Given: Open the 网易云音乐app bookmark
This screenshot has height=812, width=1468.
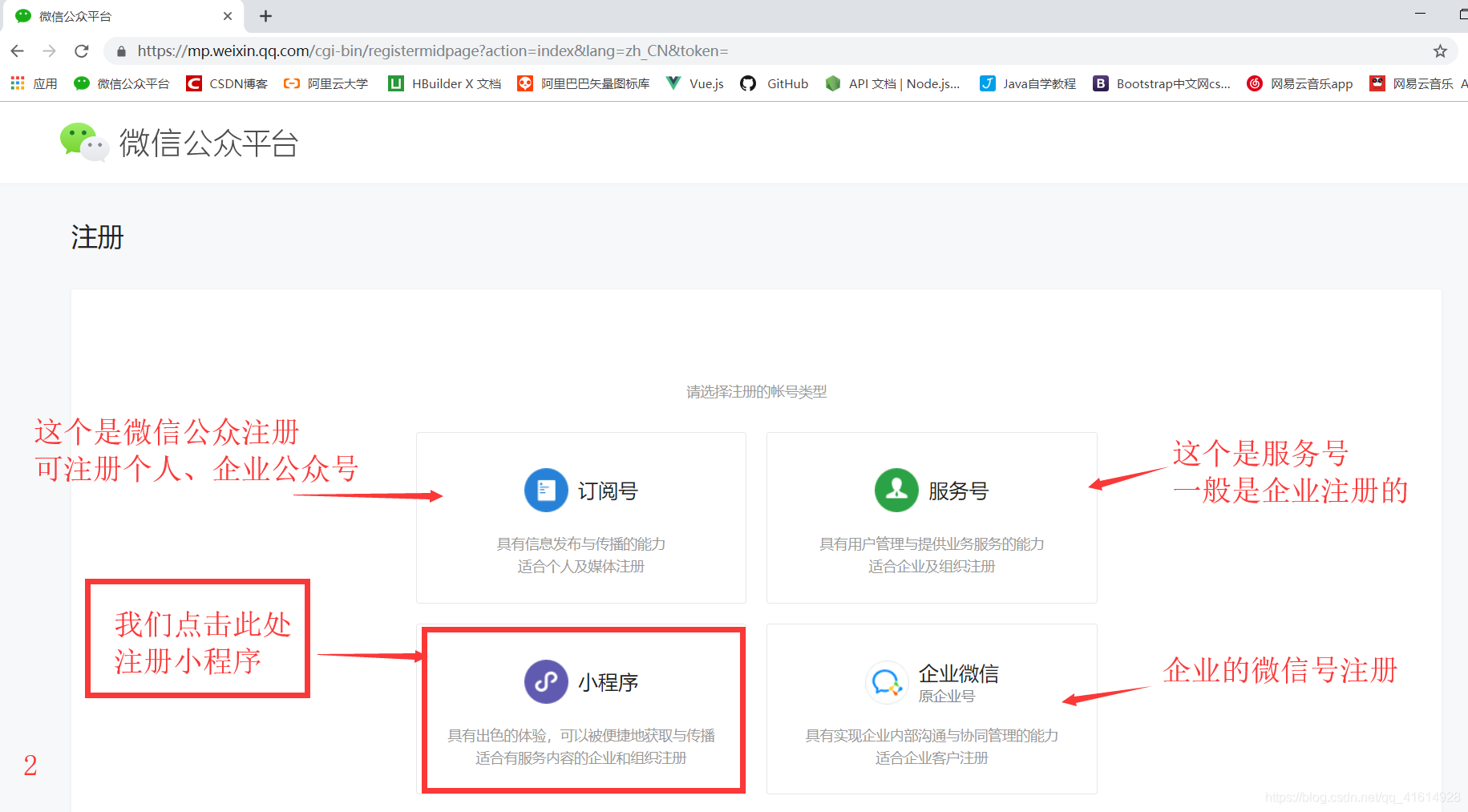Looking at the screenshot, I should click(1300, 83).
